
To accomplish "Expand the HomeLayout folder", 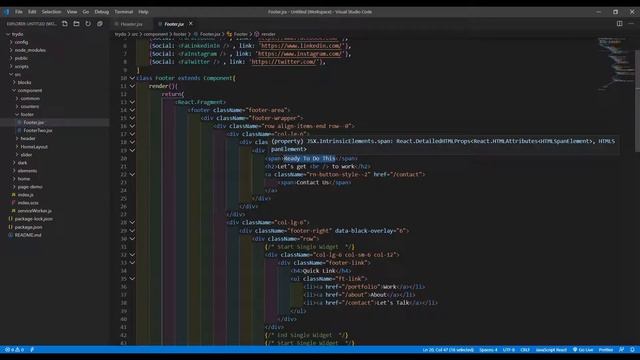I will [x=34, y=147].
